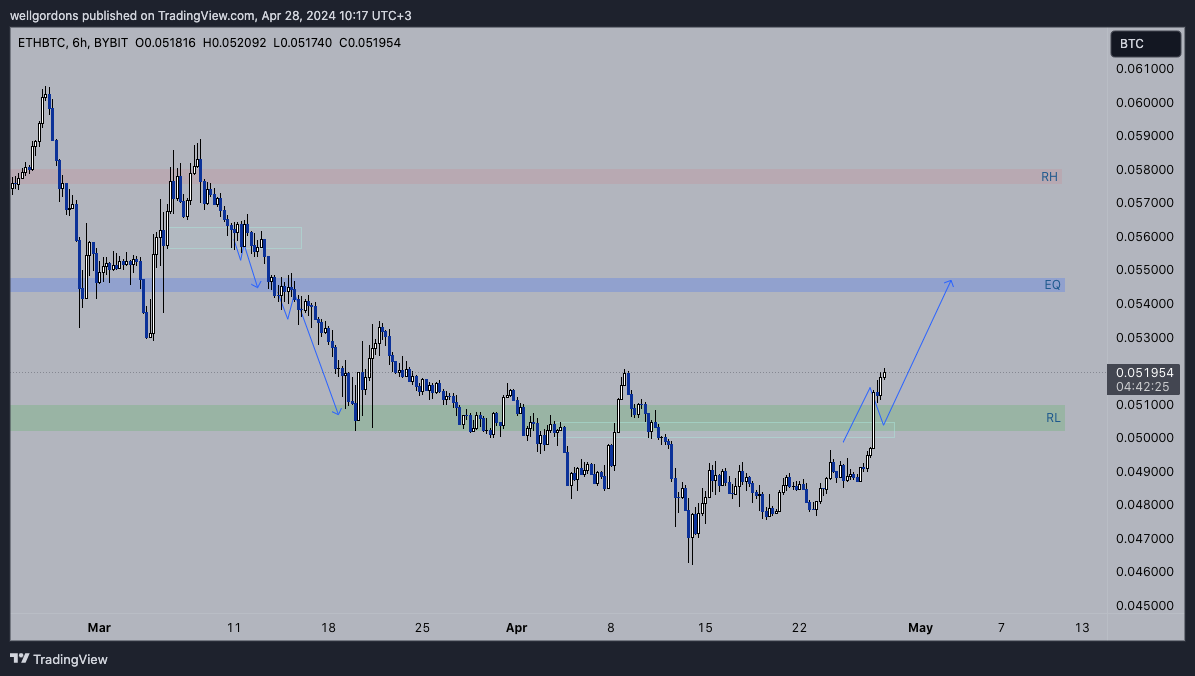Open the BTC currency selector
This screenshot has height=676, width=1195.
pyautogui.click(x=1144, y=44)
